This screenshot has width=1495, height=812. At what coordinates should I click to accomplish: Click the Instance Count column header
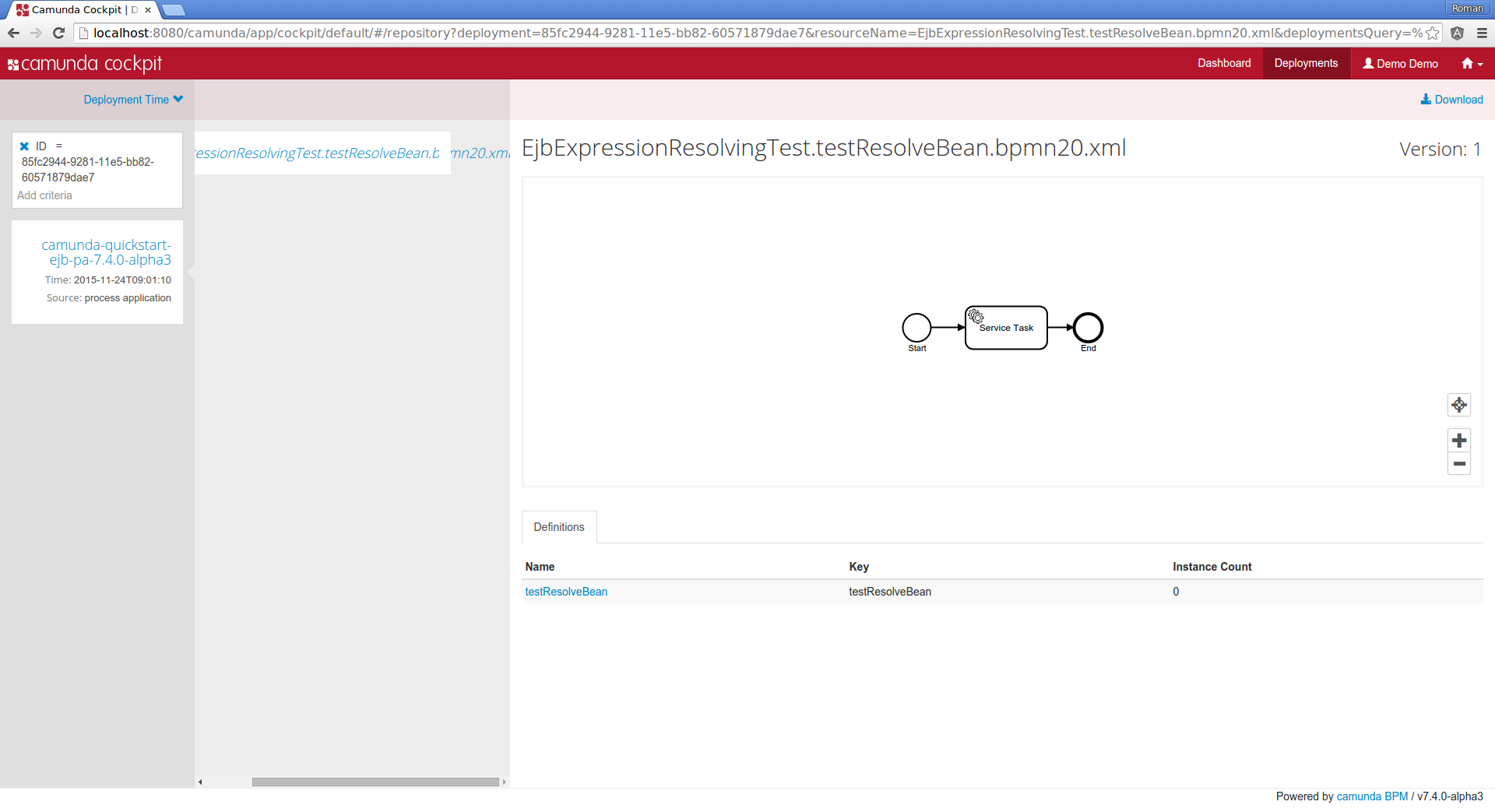[1212, 567]
